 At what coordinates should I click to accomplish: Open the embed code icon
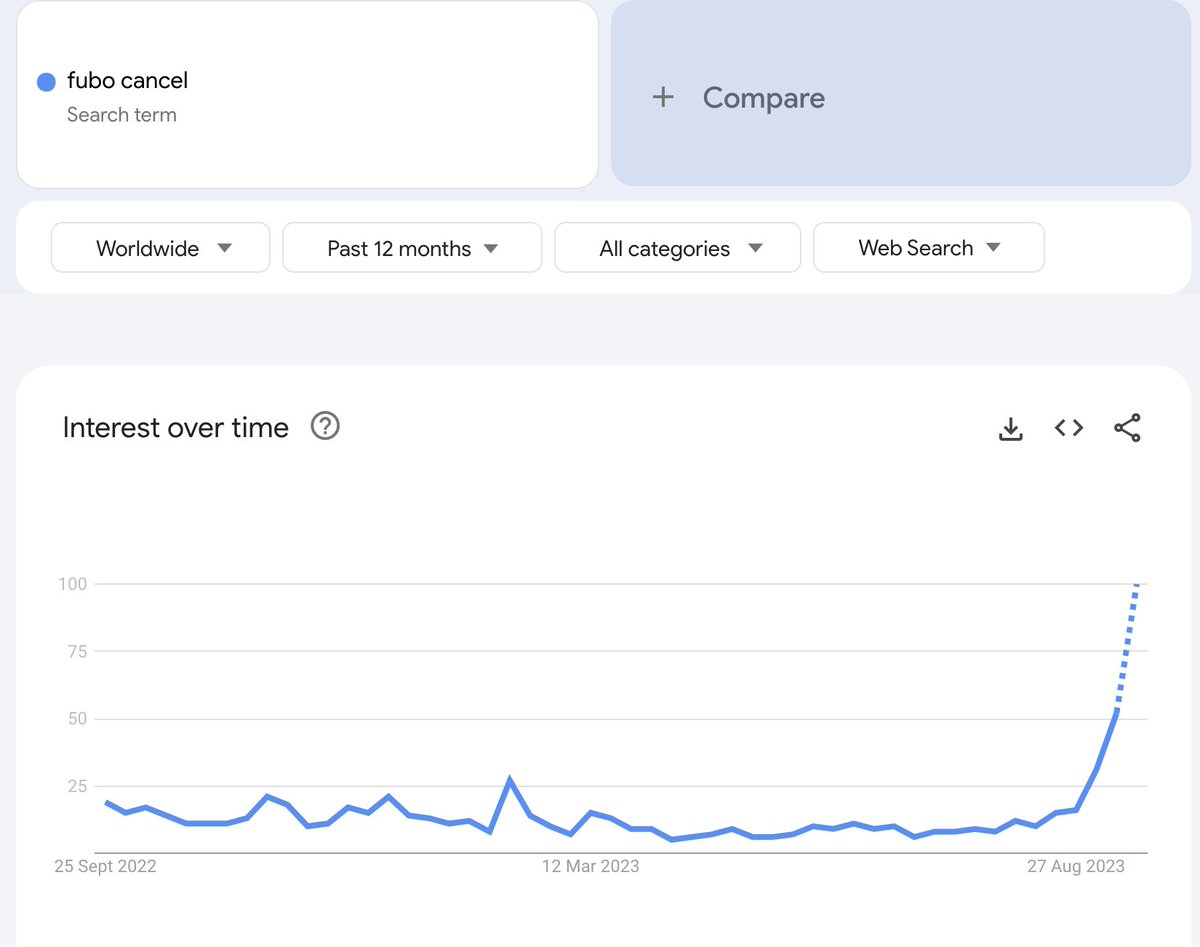1069,428
